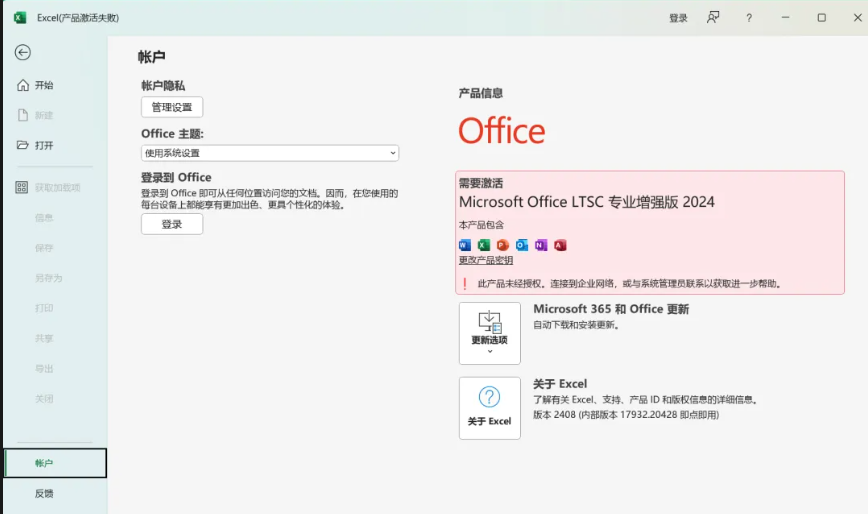The width and height of the screenshot is (868, 514).
Task: Click the new document icon beside 新建
Action: coord(23,115)
